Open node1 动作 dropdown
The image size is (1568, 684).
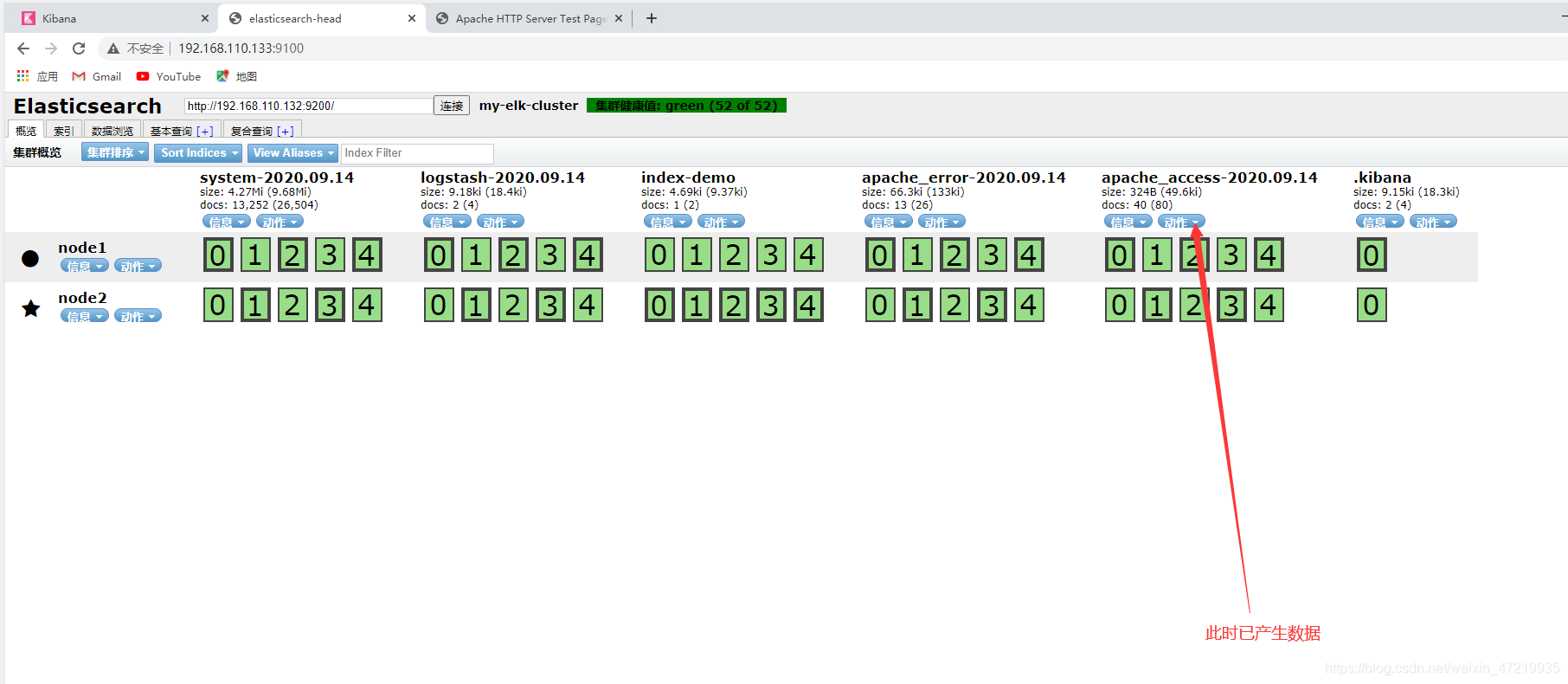[x=138, y=266]
